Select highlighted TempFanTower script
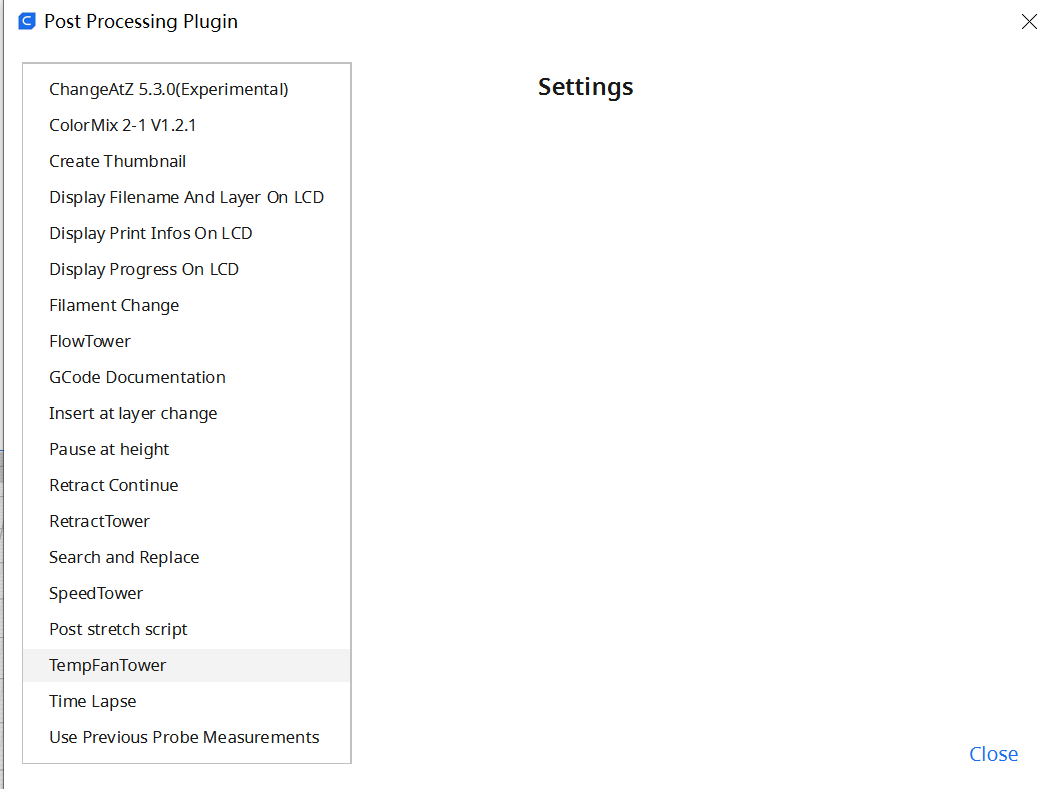The height and width of the screenshot is (789, 1052). [187, 666]
